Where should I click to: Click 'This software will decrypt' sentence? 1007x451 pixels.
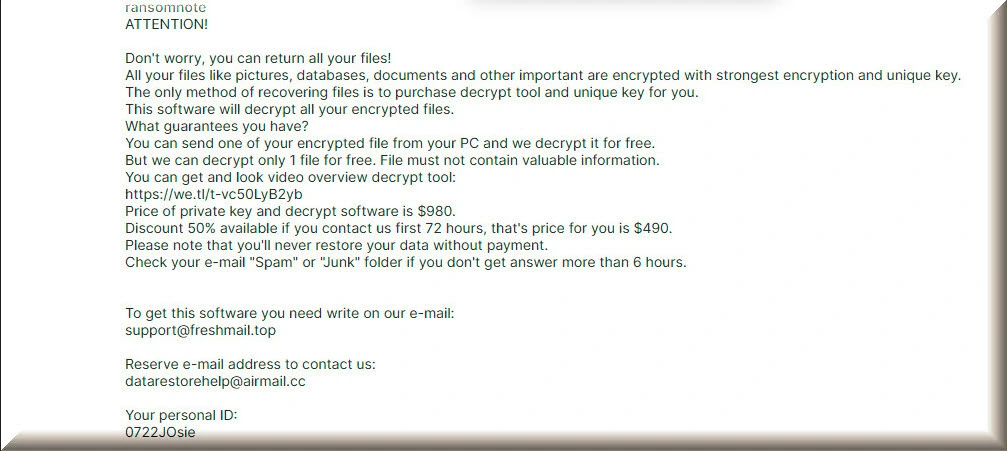(x=290, y=109)
